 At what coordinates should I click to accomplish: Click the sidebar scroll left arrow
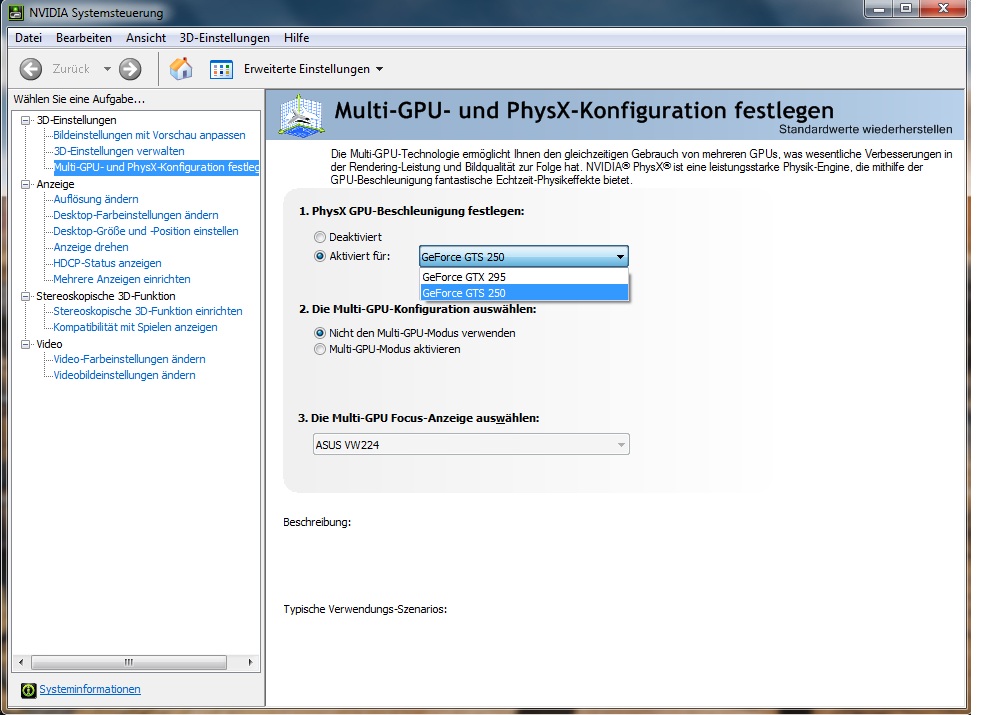point(21,662)
